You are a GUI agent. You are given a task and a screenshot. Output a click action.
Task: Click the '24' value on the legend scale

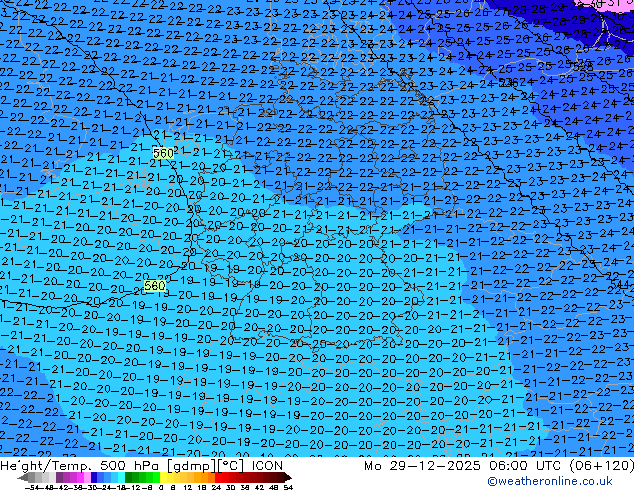click(x=216, y=487)
